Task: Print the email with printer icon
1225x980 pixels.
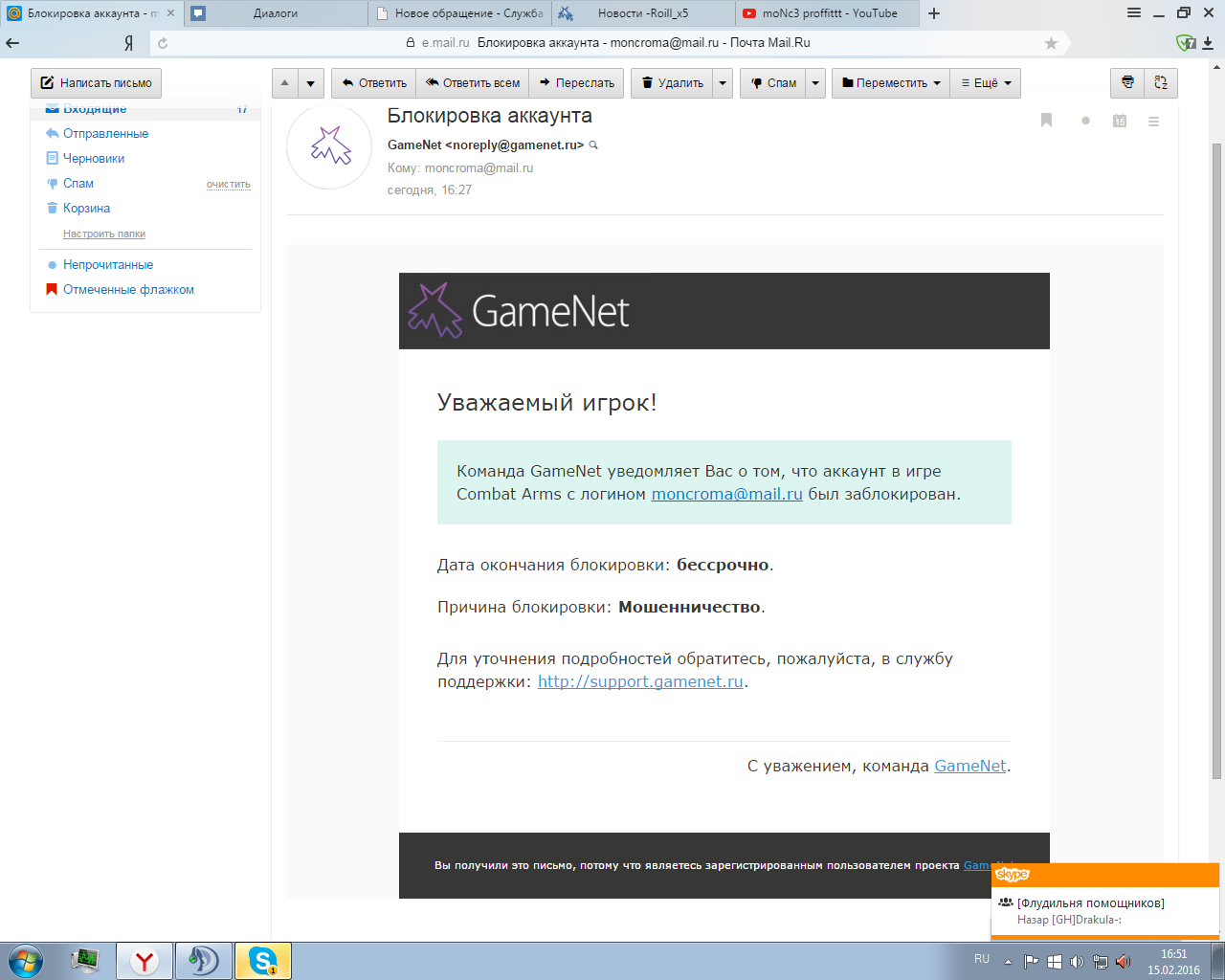Action: pos(1127,83)
